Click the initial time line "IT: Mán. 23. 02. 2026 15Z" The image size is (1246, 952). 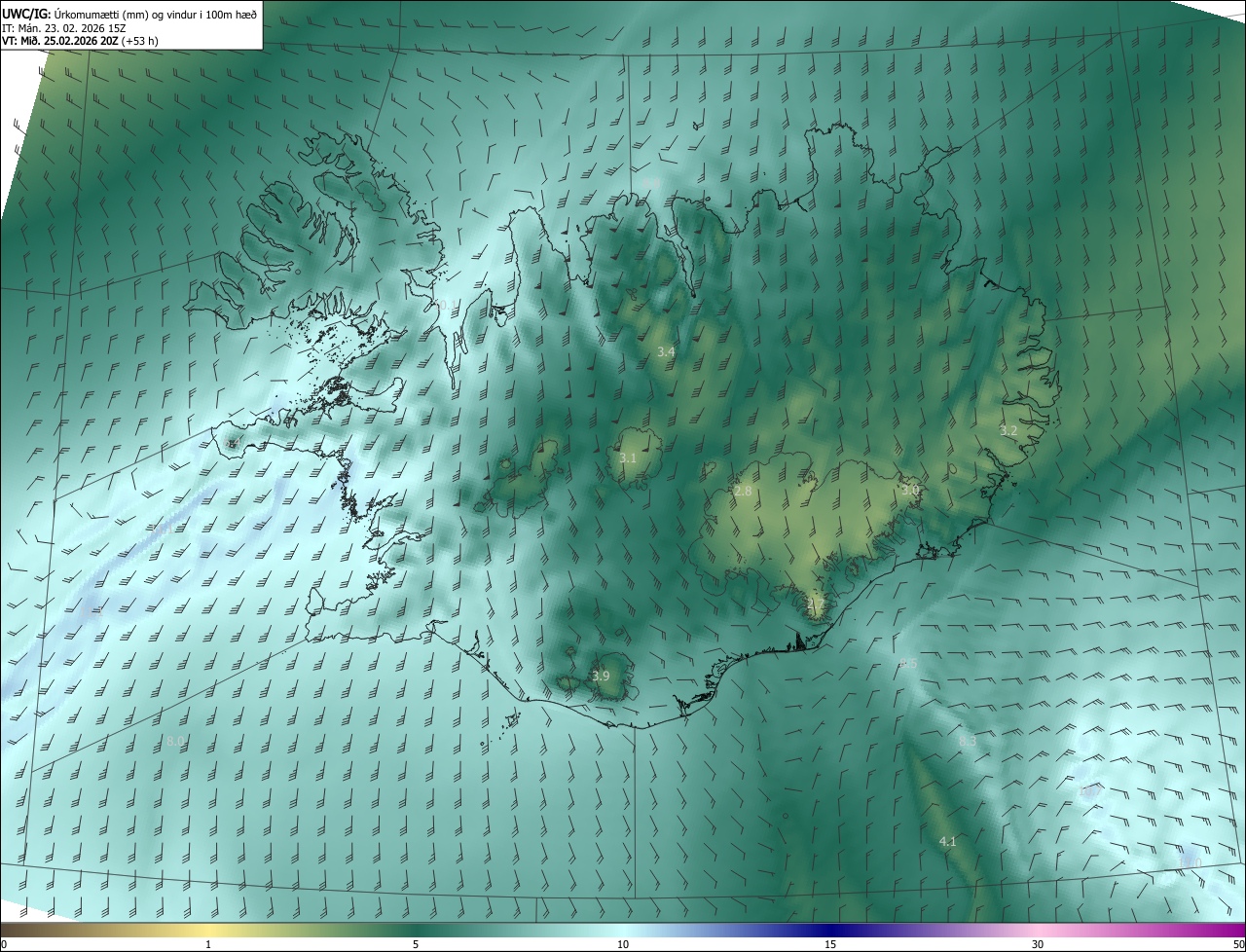(64, 27)
